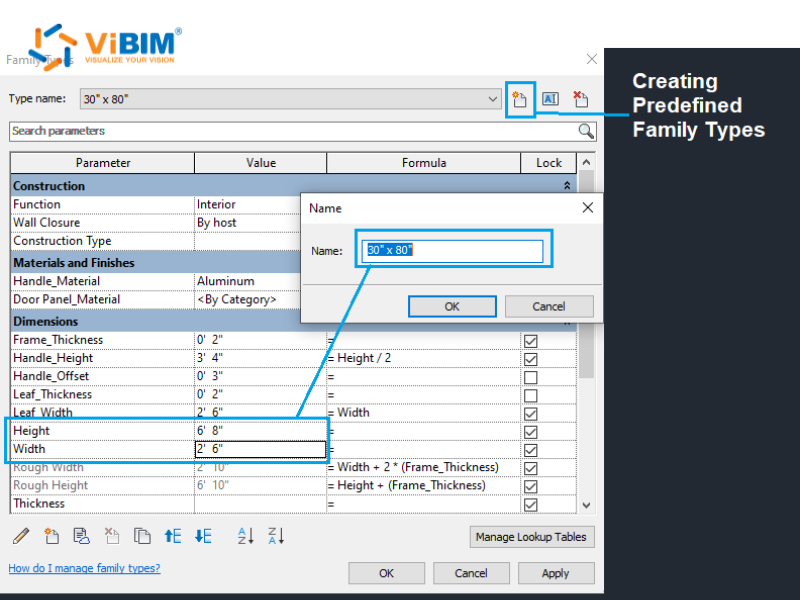Click OK in the Family Types window

386,573
